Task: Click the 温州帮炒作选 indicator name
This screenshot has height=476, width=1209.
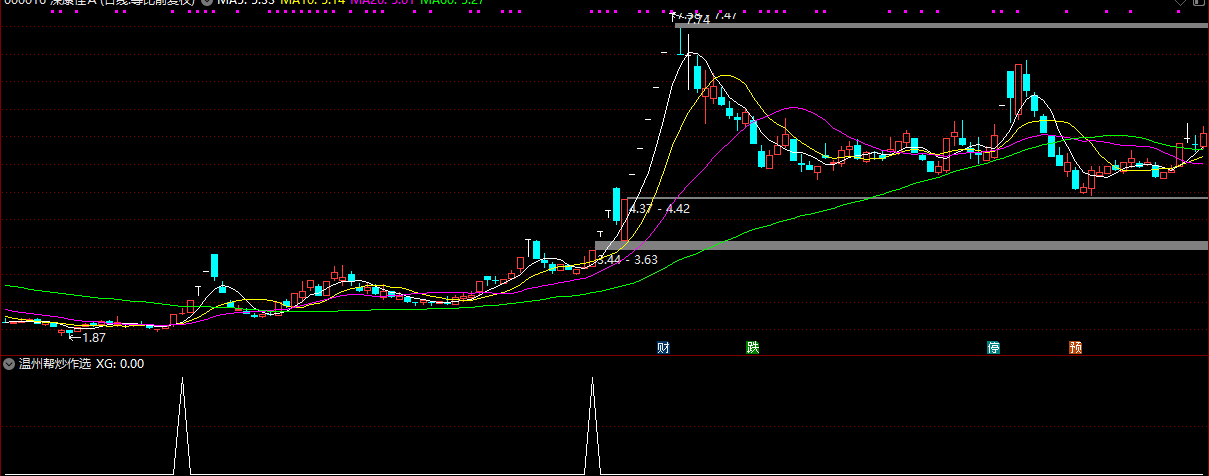Action: (x=54, y=364)
